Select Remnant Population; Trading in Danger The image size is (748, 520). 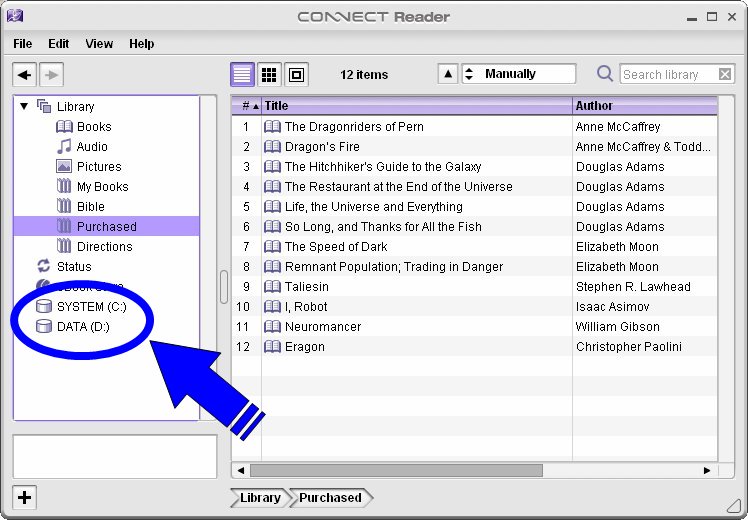475,267
